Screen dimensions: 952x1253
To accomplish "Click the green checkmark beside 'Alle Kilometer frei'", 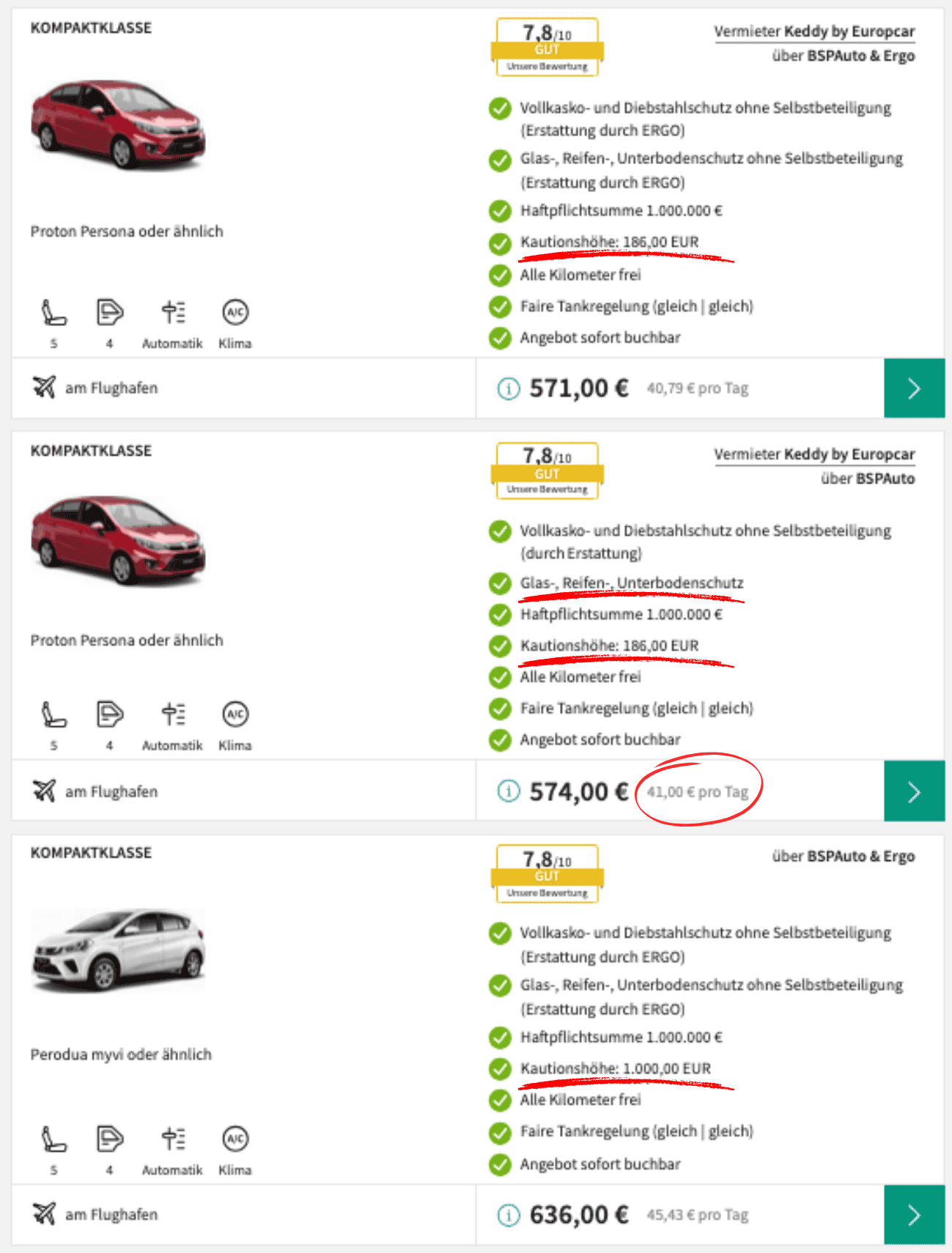I will [x=499, y=275].
